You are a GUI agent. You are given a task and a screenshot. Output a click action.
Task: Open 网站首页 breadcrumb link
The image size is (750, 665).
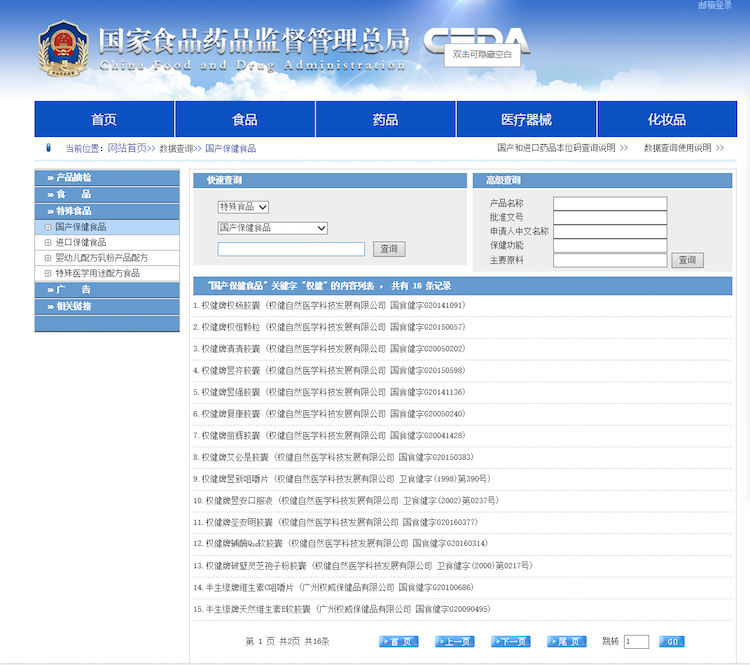coord(127,148)
